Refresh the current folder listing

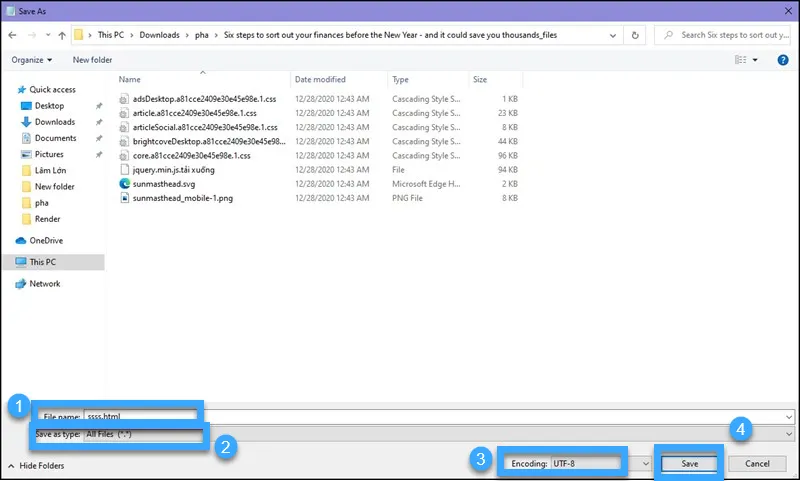pos(635,35)
